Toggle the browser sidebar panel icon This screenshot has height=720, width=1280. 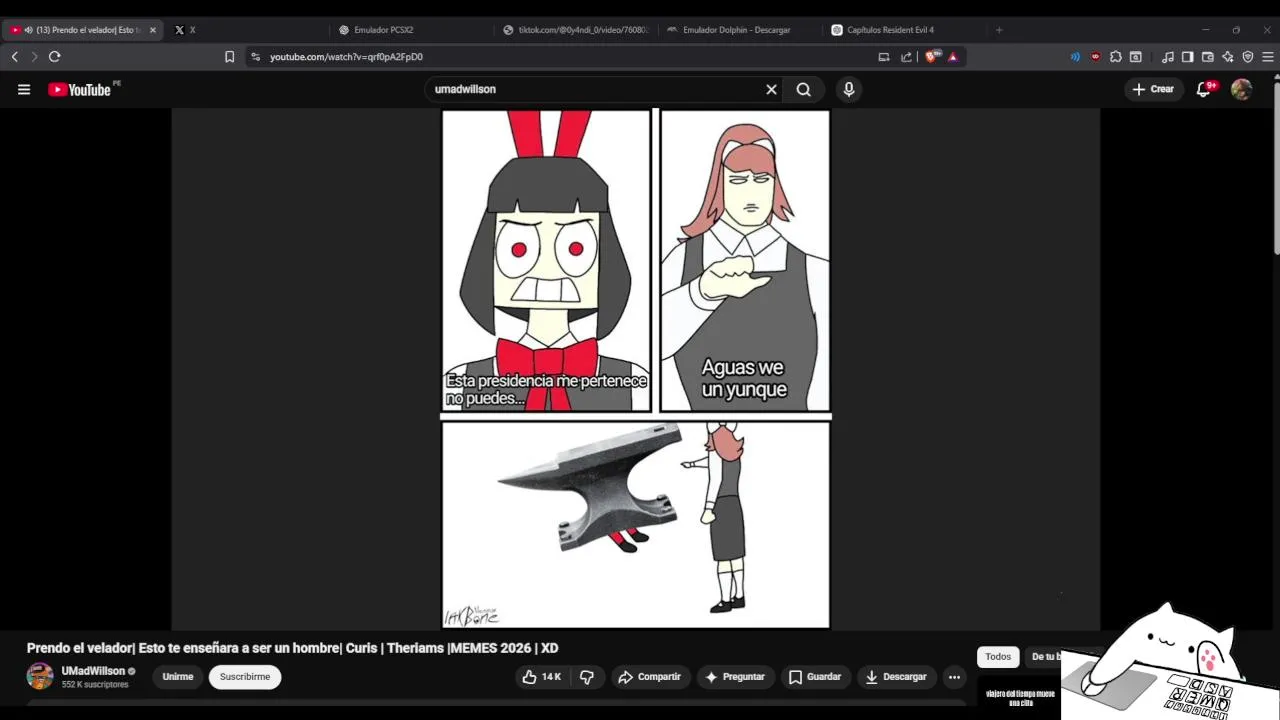tap(1188, 57)
